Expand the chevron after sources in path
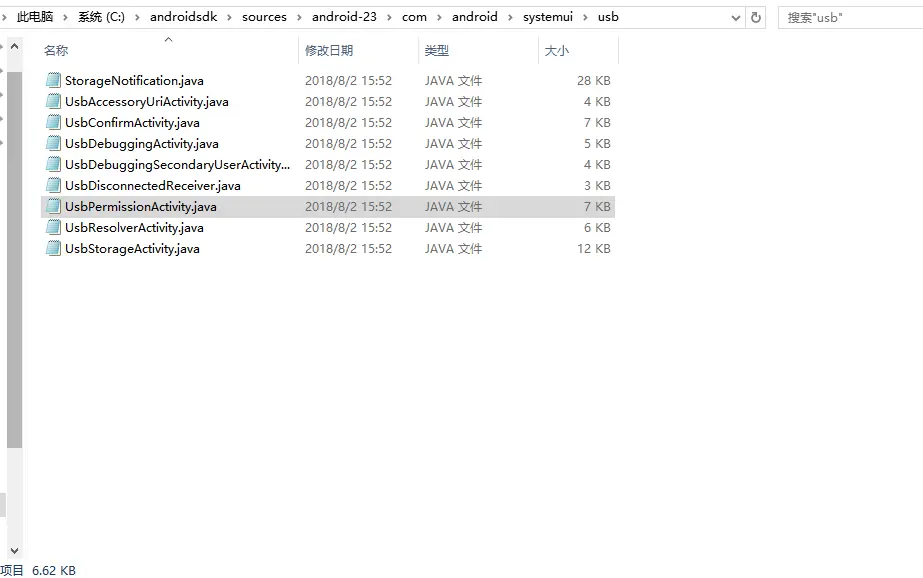923x578 pixels. (299, 18)
